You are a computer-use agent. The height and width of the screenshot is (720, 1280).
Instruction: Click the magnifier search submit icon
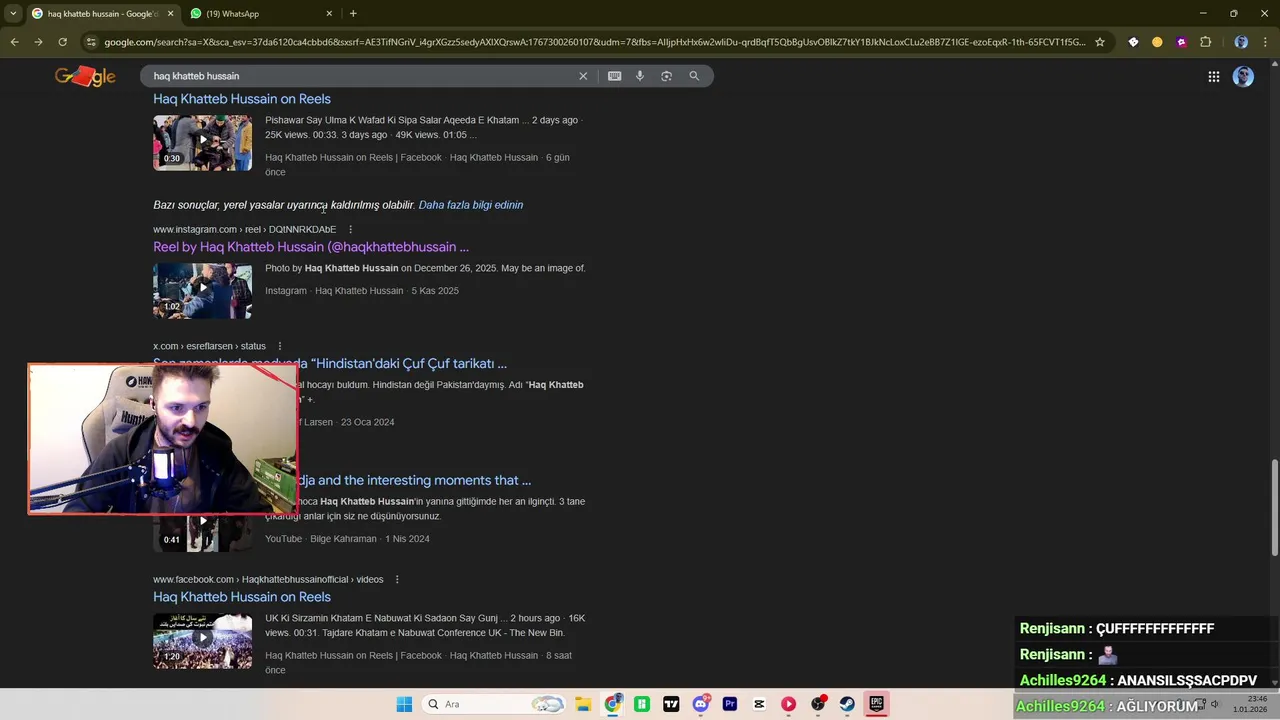coord(694,76)
